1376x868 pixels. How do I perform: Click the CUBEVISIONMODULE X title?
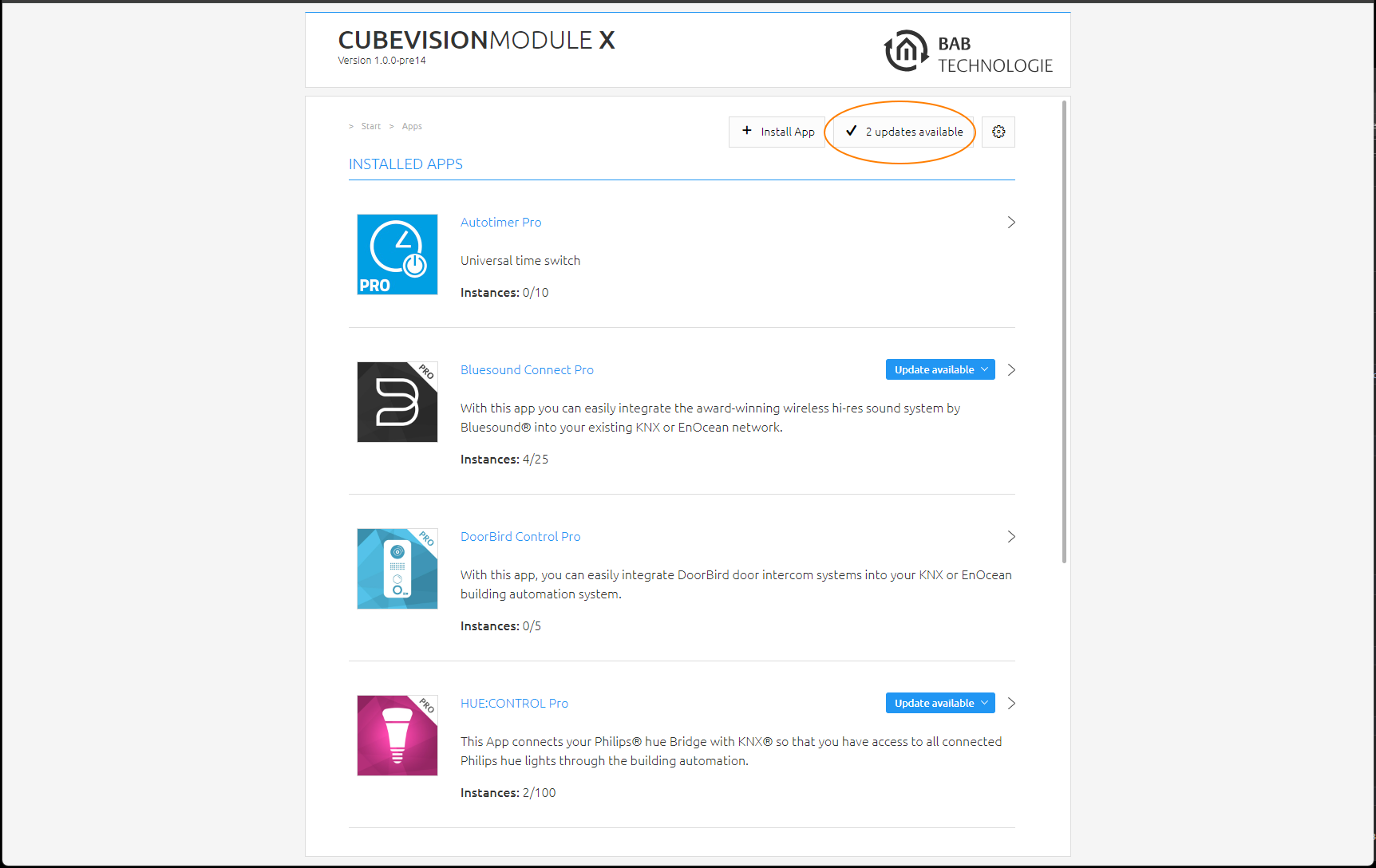pos(476,40)
